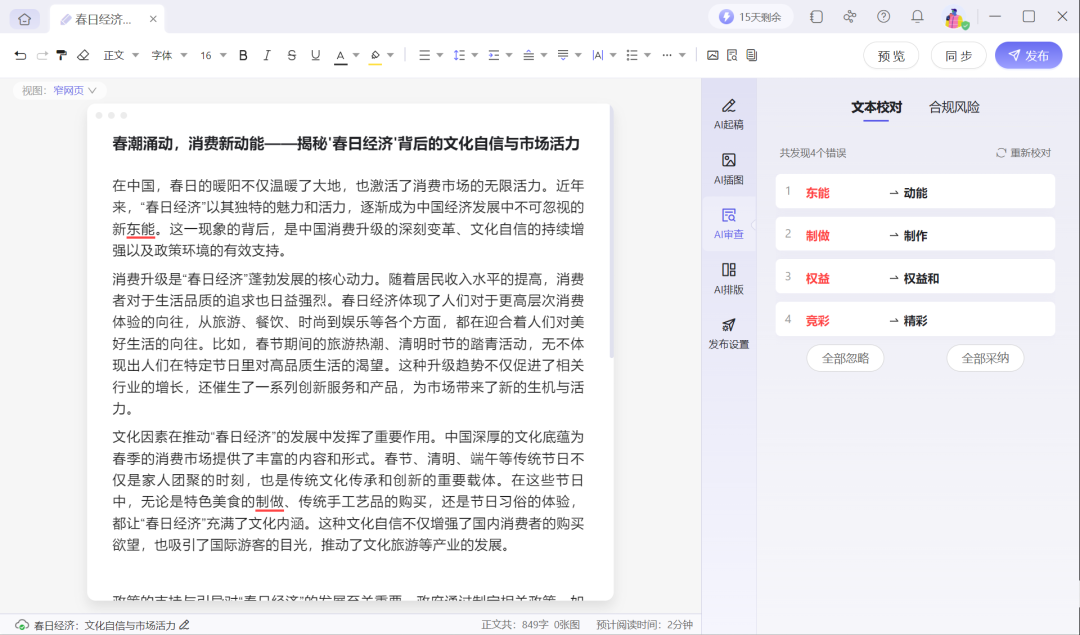Toggle underline formatting

pos(315,55)
